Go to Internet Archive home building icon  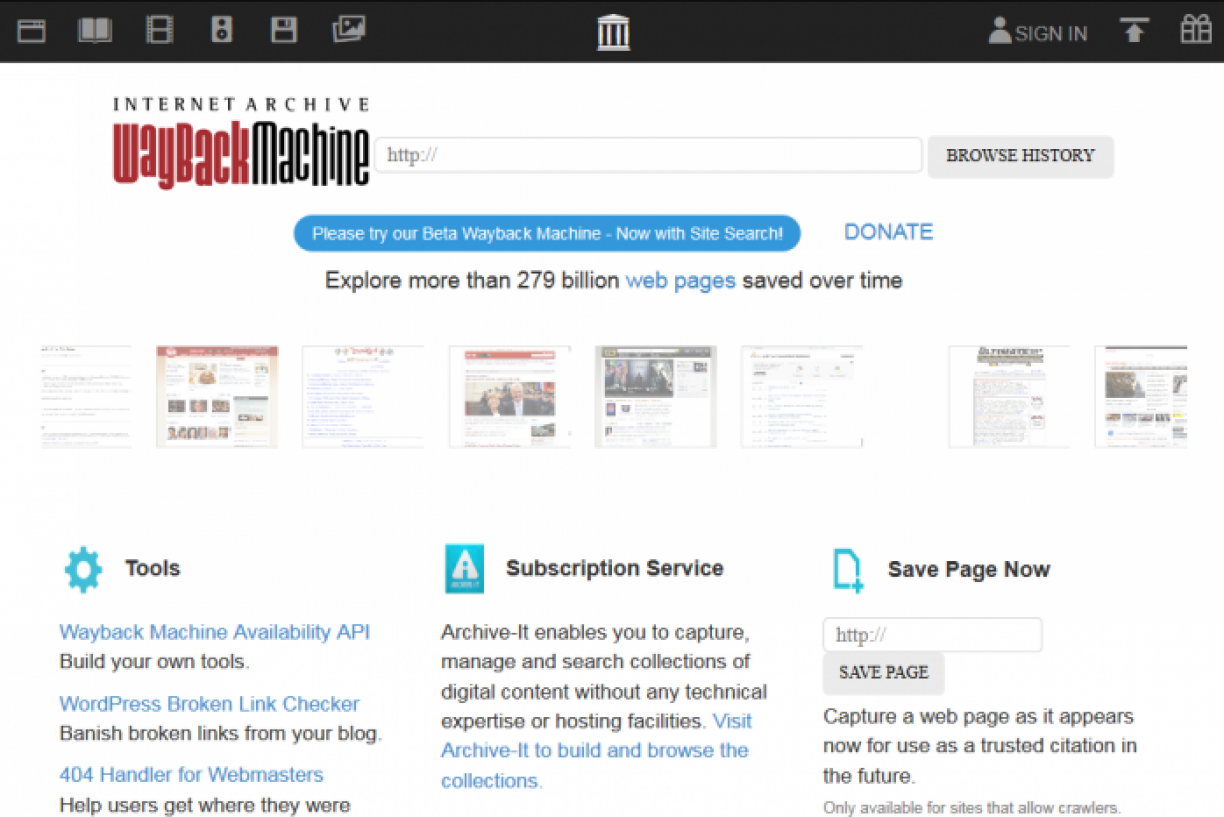point(614,32)
